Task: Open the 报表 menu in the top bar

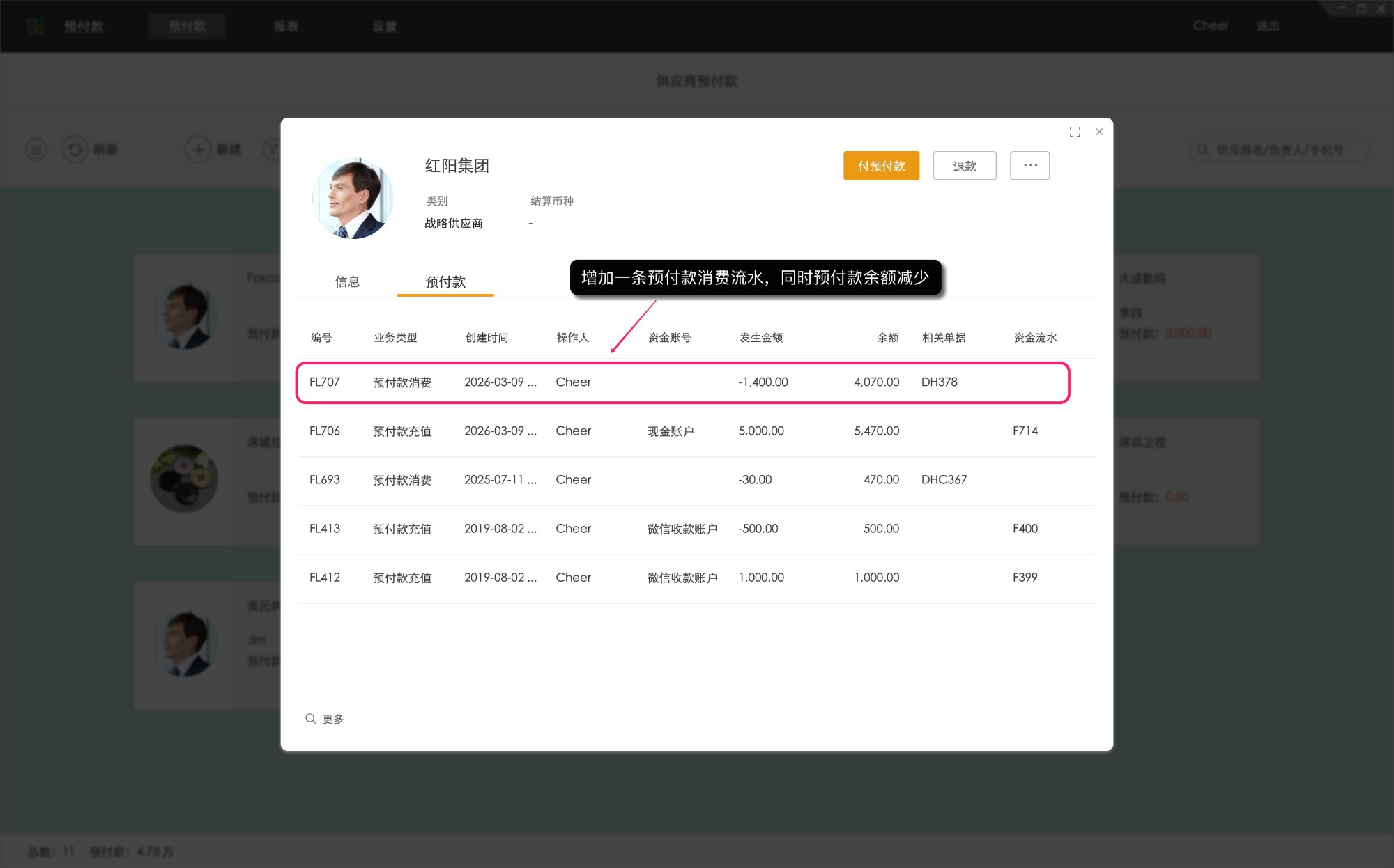Action: point(285,26)
